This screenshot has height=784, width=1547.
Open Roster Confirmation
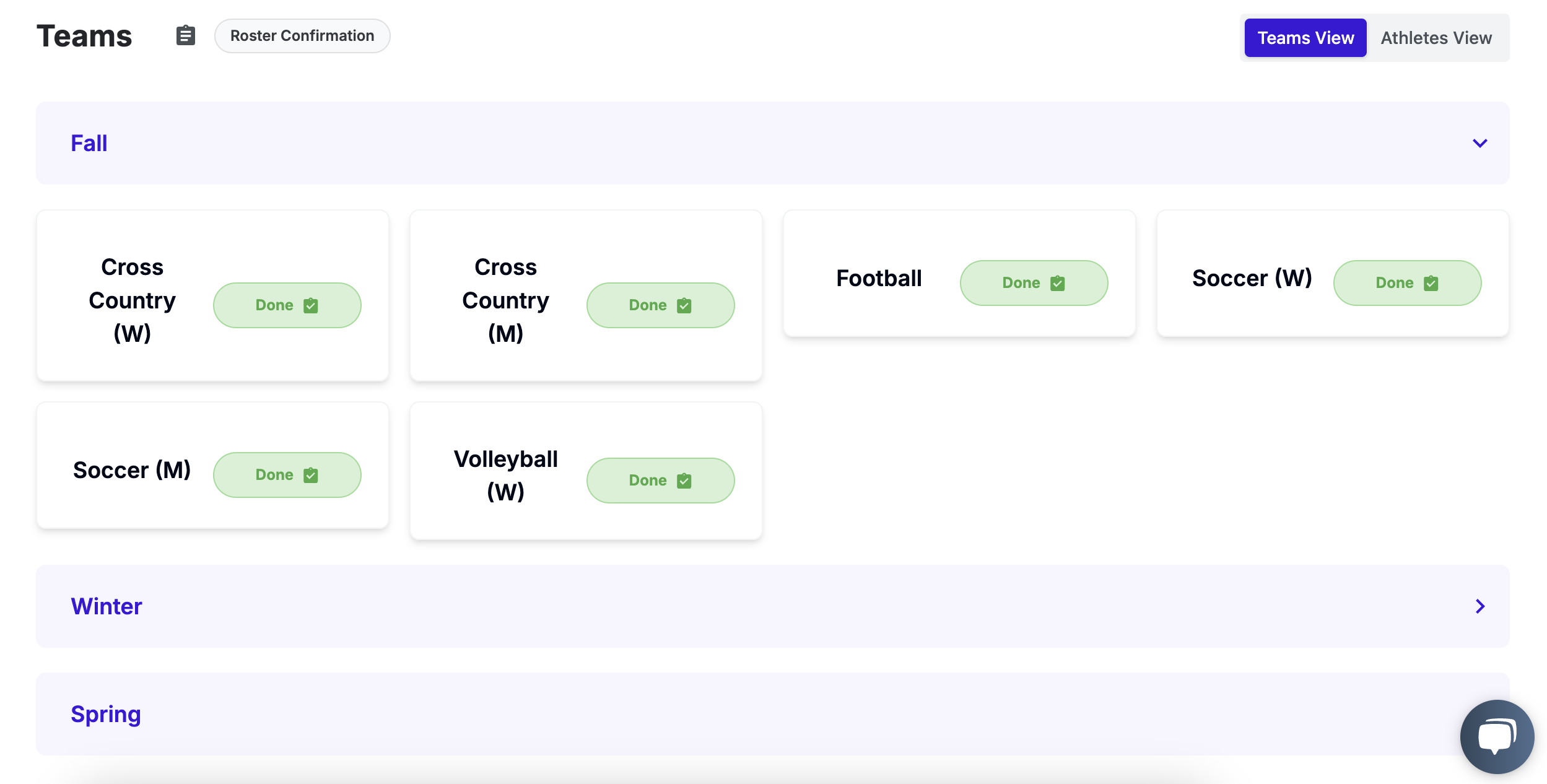pyautogui.click(x=302, y=36)
